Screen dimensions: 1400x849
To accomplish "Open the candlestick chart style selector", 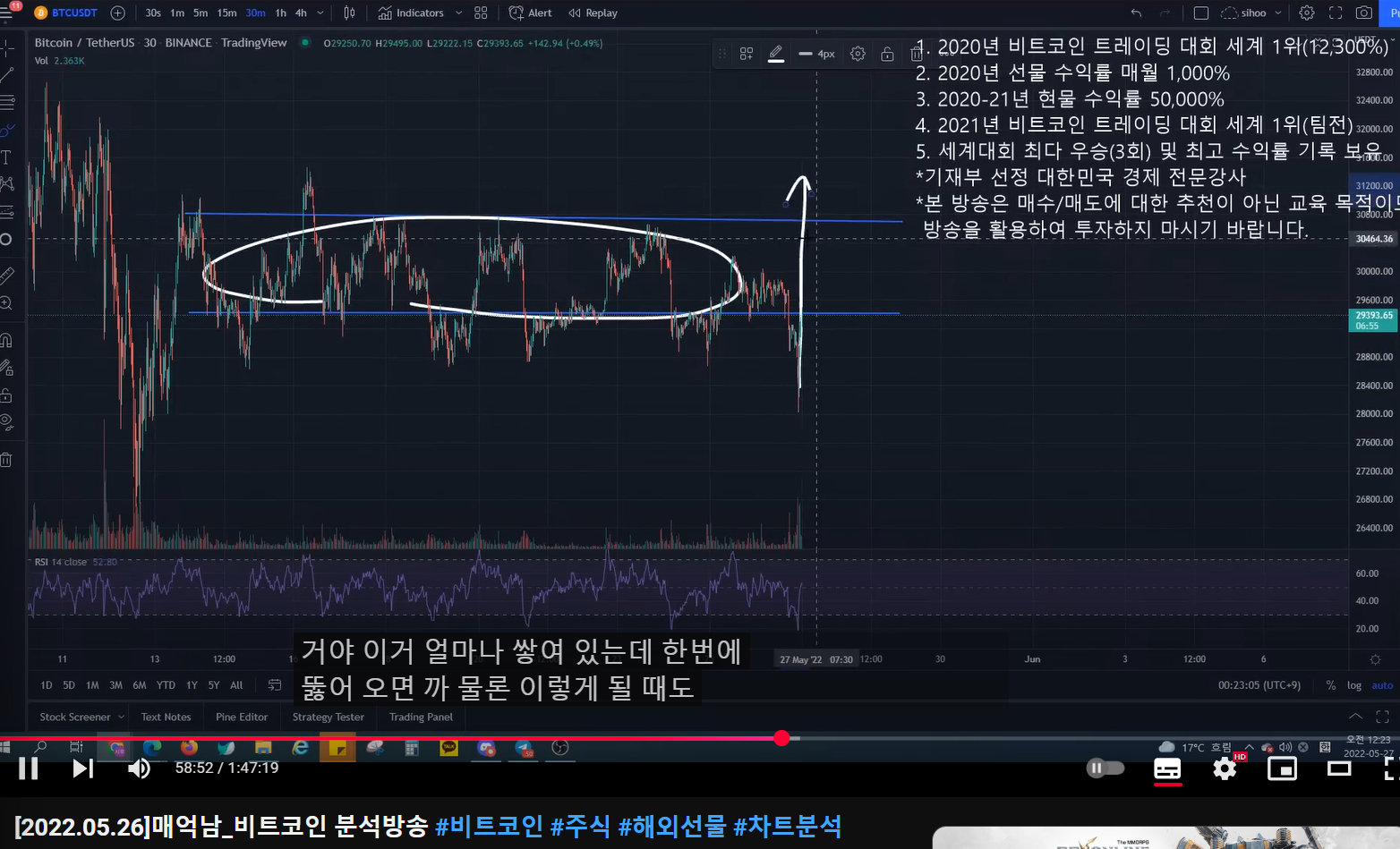I will pos(349,13).
